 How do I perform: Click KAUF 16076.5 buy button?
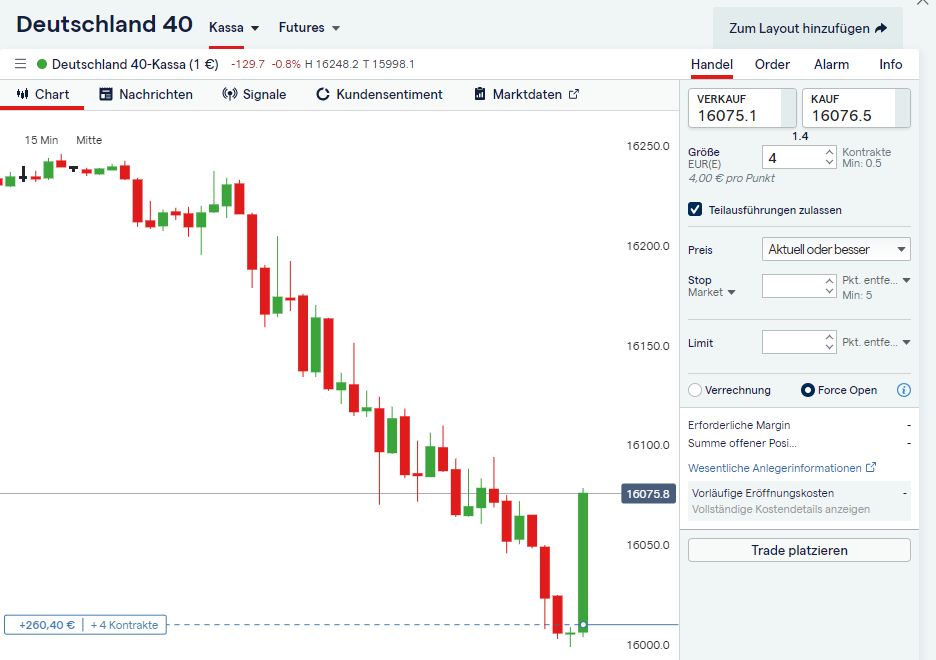pos(856,108)
